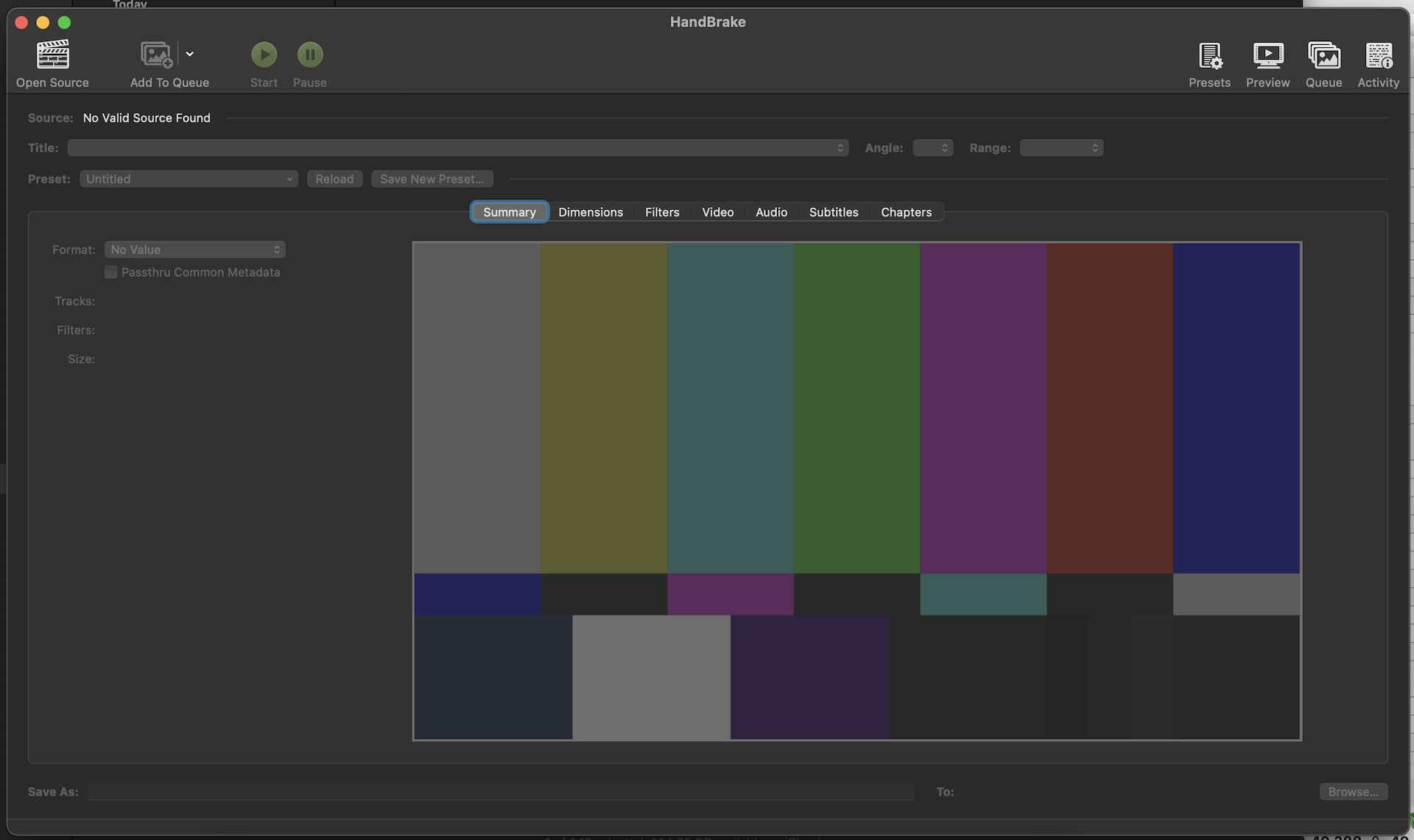
Task: Expand the Add To Queue dropdown arrow
Action: [190, 54]
